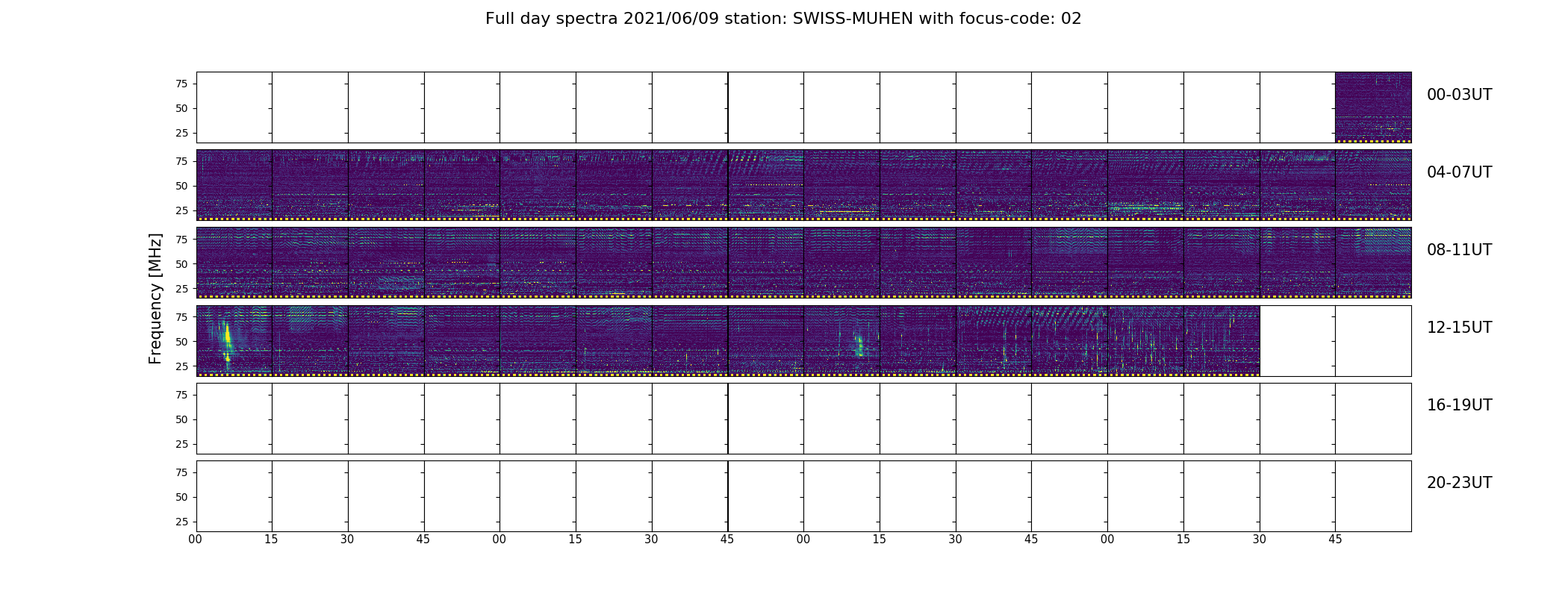This screenshot has height=597, width=1568.
Task: Click the 75 tick of the 20-23UT row
Action: 181,472
